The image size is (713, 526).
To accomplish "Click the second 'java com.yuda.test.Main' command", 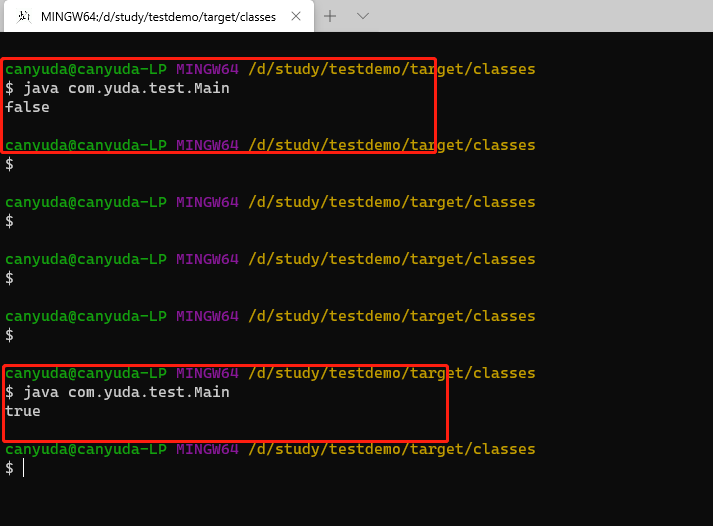I will coord(126,392).
